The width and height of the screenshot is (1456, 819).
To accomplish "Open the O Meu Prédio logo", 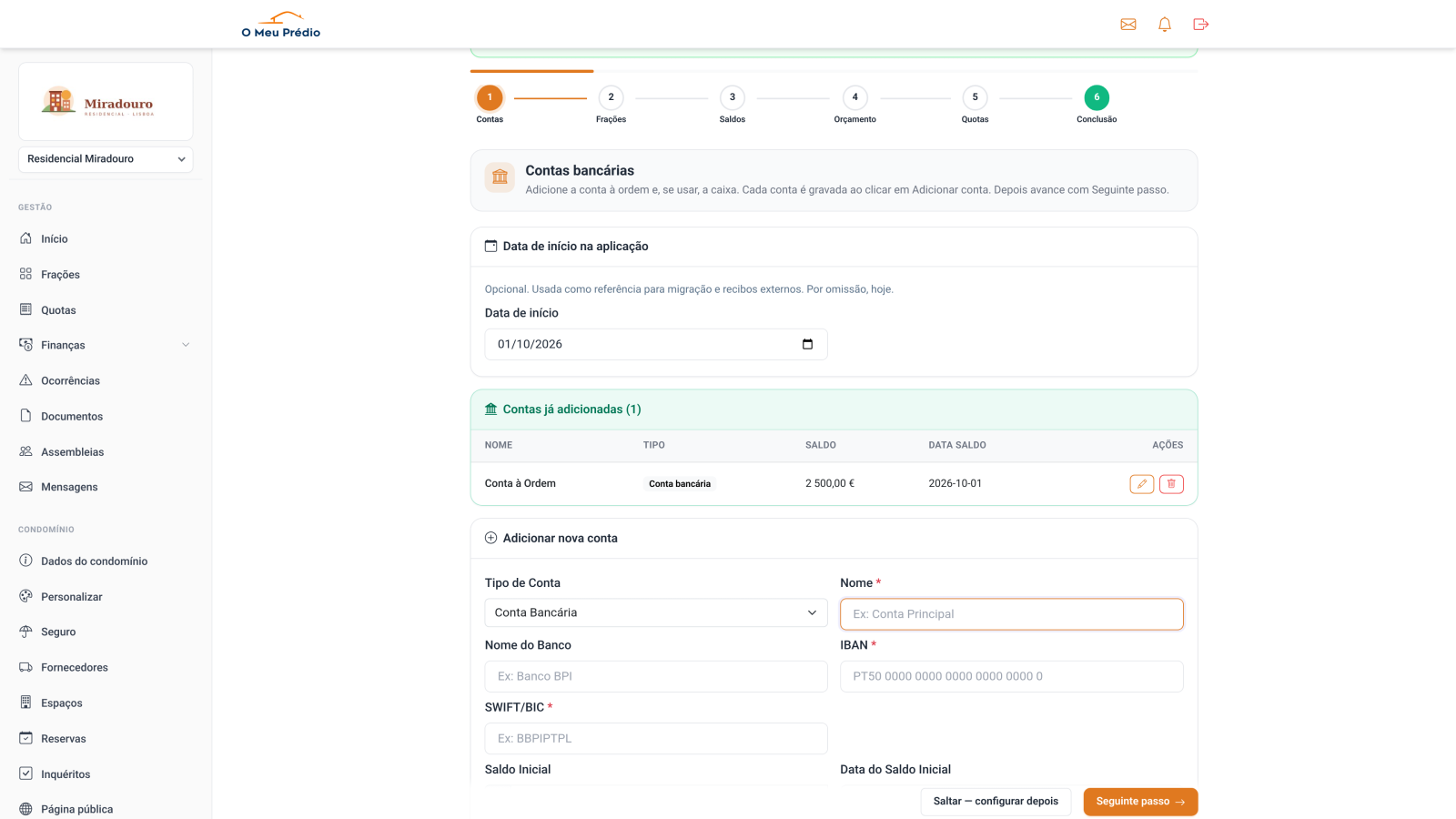I will [x=281, y=25].
